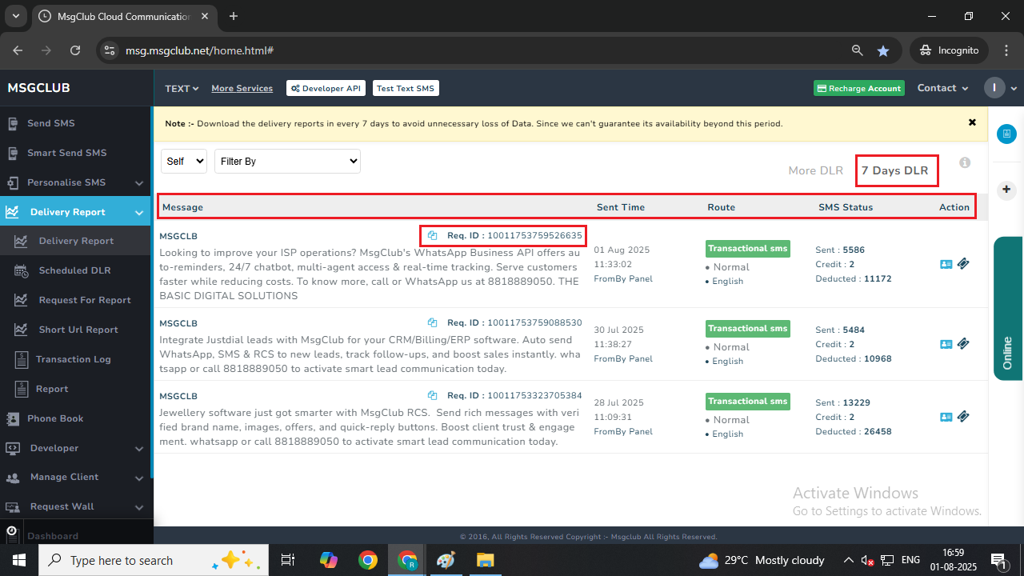Open Smart Send SMS page
Screen dimensions: 1024x576
click(x=67, y=153)
